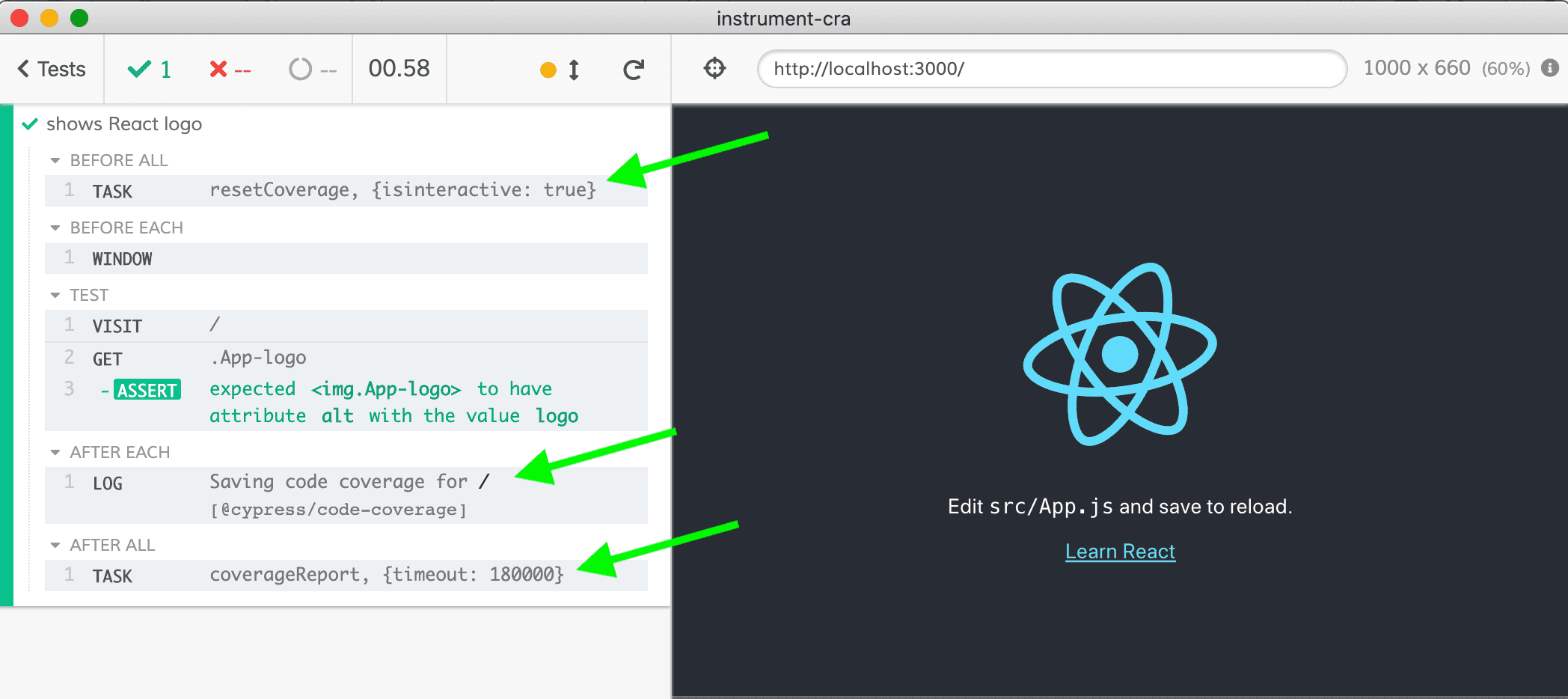This screenshot has width=1568, height=699.
Task: Toggle the 'shows React logo' test
Action: [124, 124]
